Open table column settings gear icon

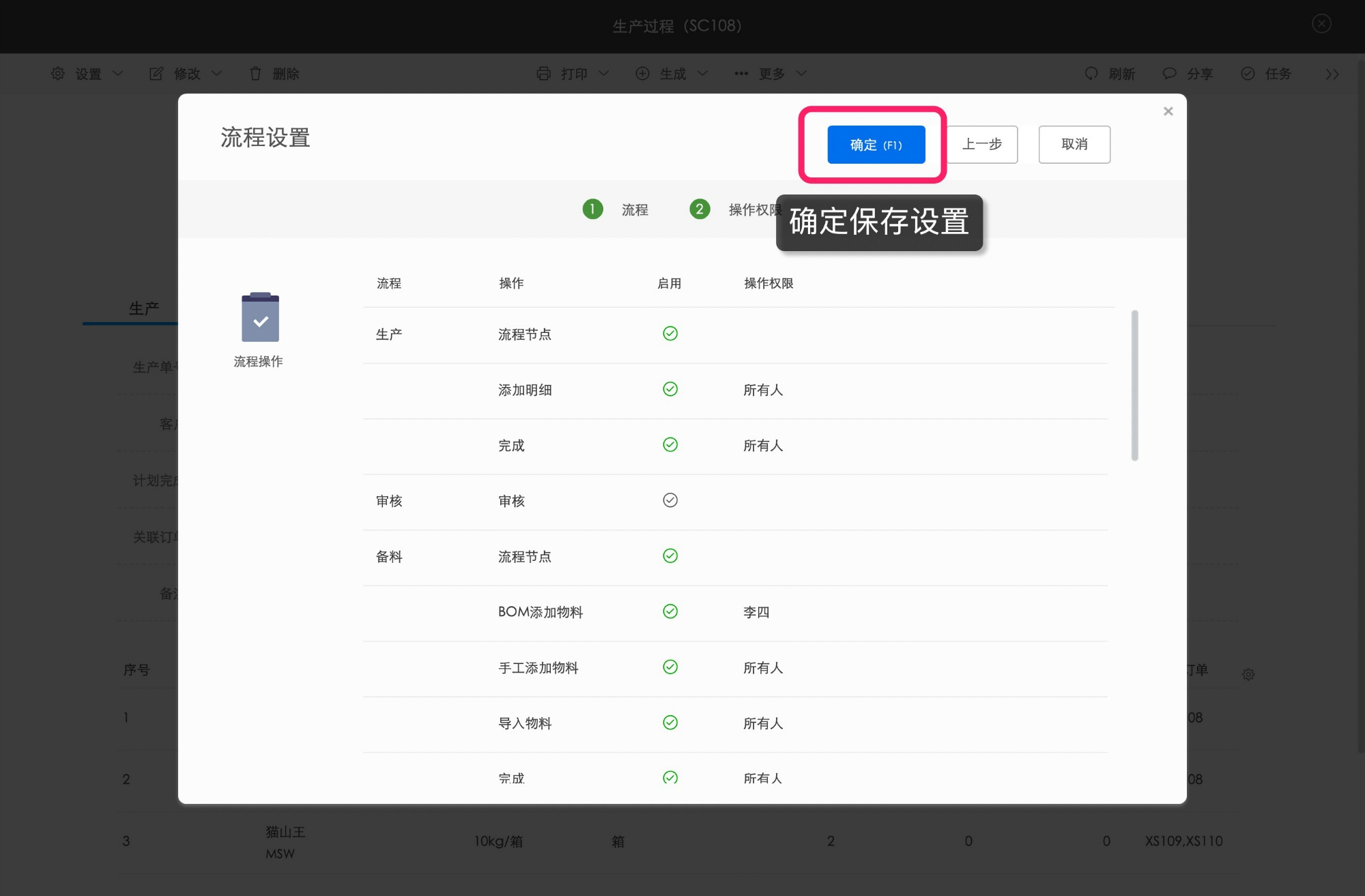coord(1248,674)
